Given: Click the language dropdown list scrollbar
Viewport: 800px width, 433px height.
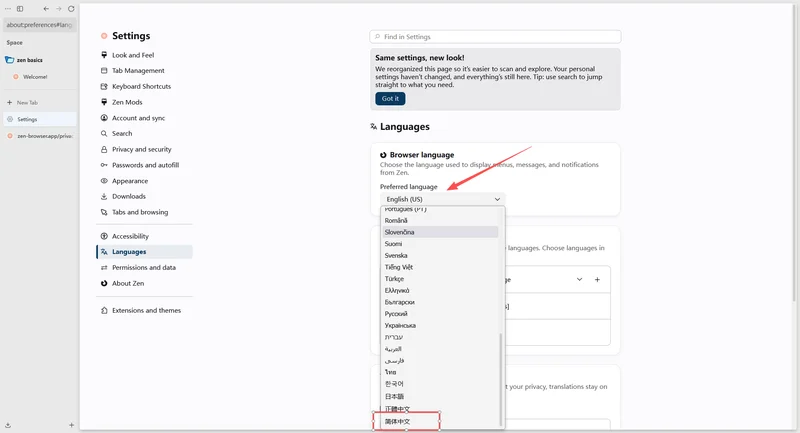Looking at the screenshot, I should tap(501, 380).
